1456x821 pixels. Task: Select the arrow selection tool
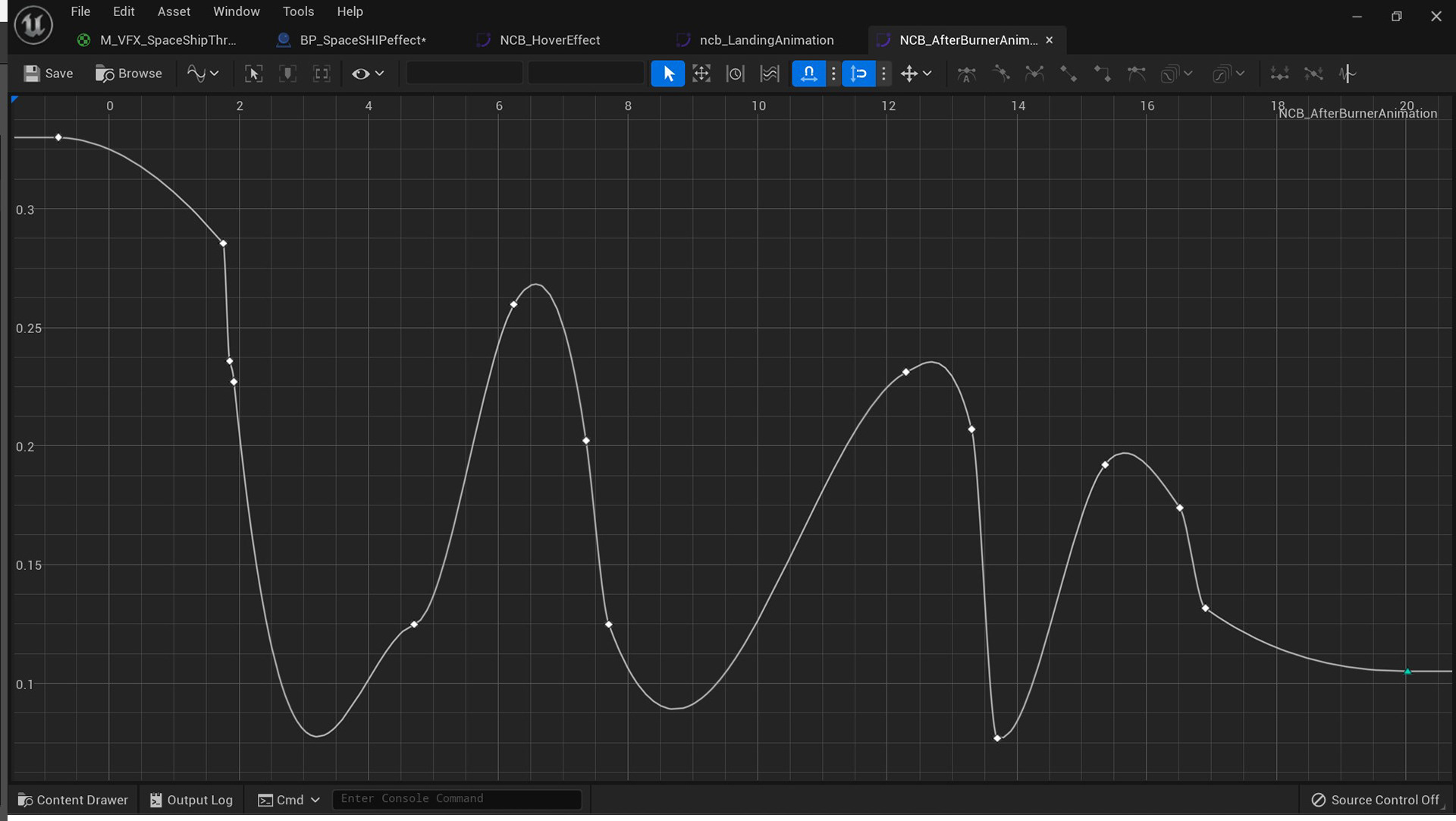click(x=668, y=74)
